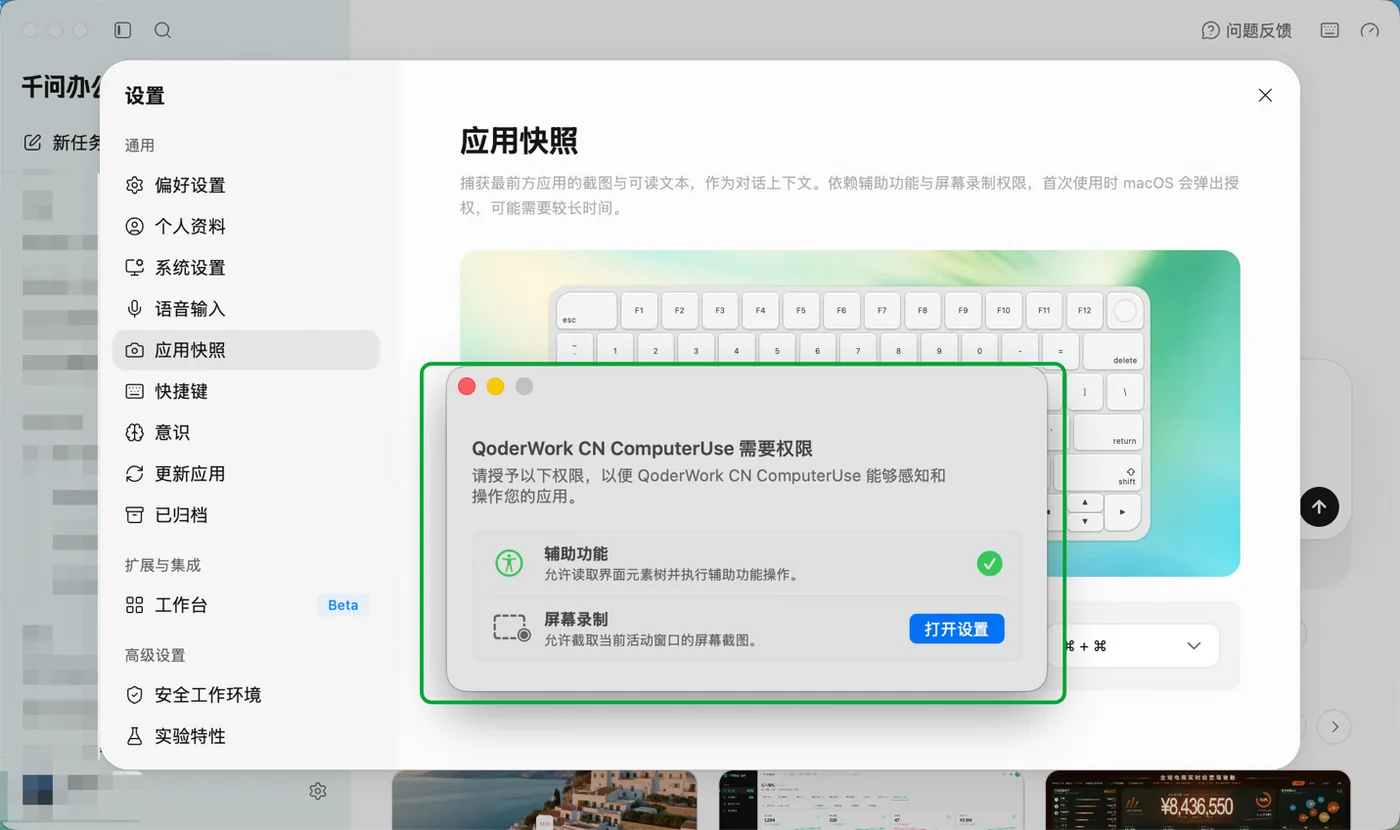The height and width of the screenshot is (830, 1400).
Task: Click the 设置 panel title
Action: 145,96
